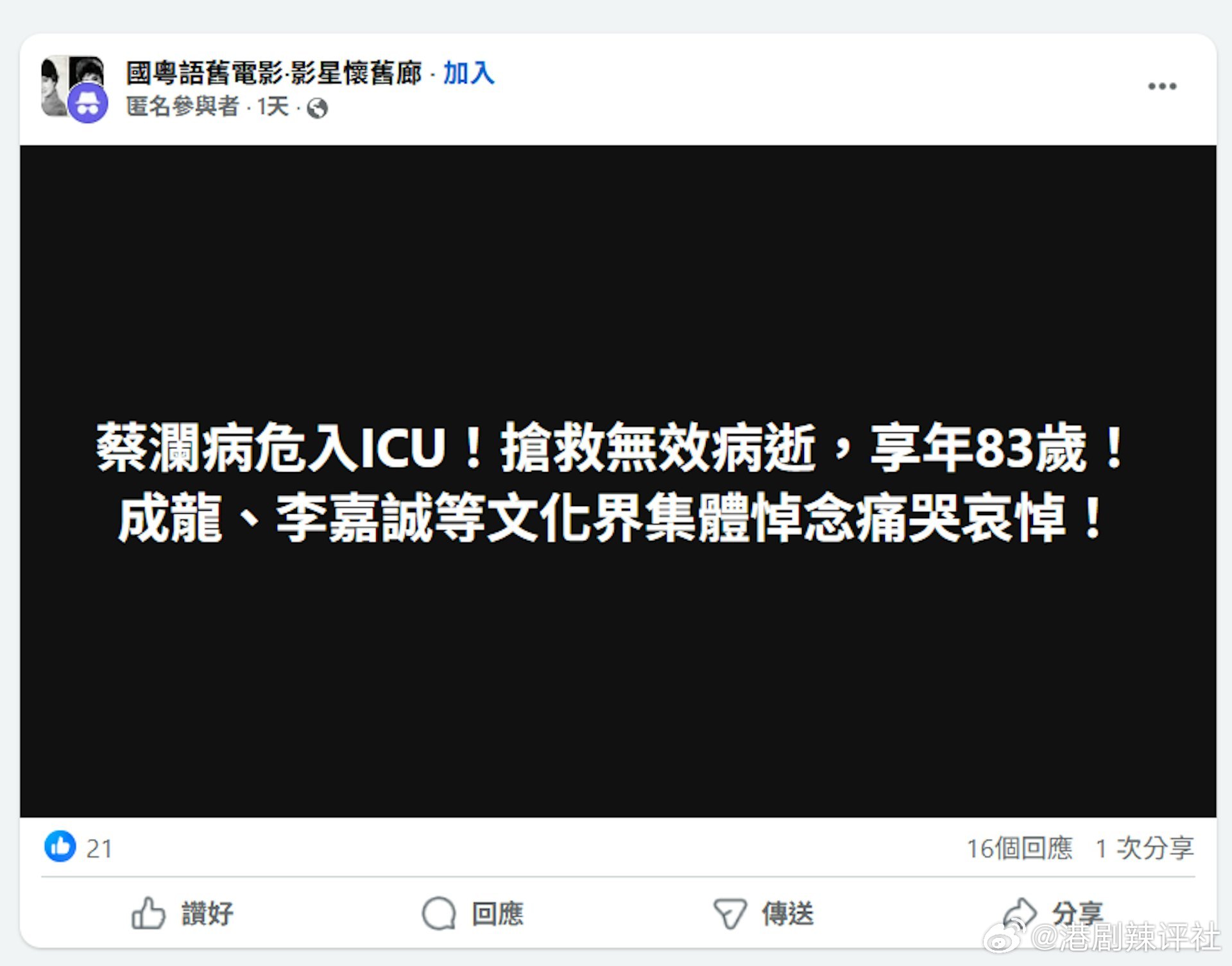Select the 讚好 text label
This screenshot has height=966, width=1232.
tap(207, 913)
